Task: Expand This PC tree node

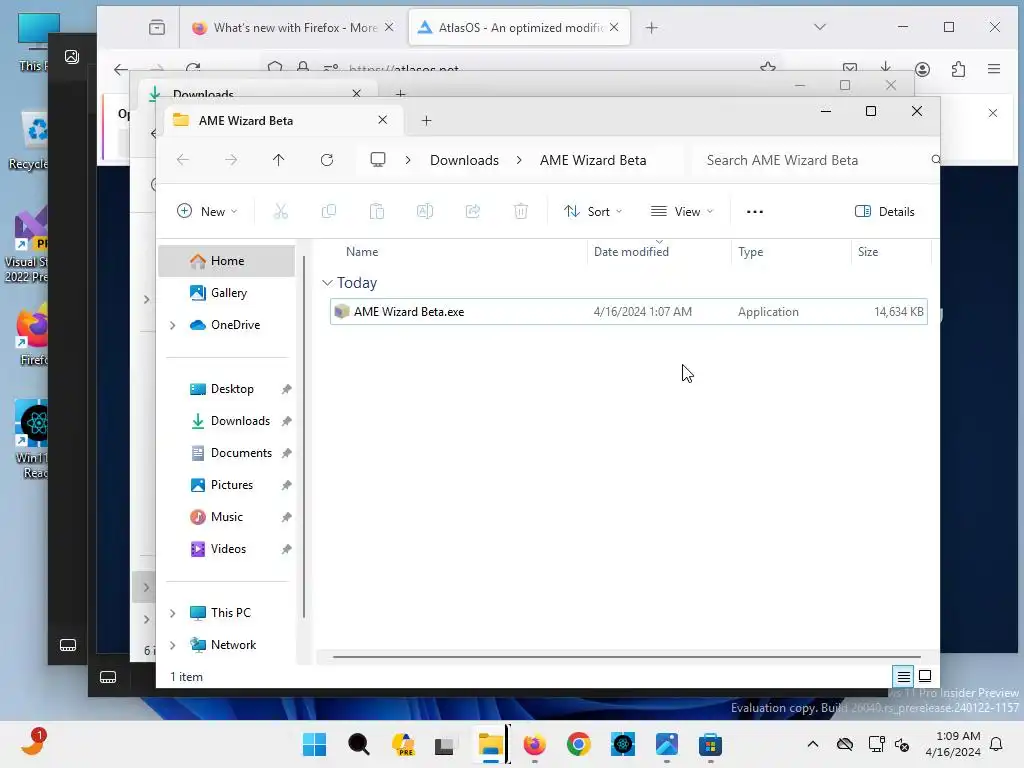Action: point(172,613)
